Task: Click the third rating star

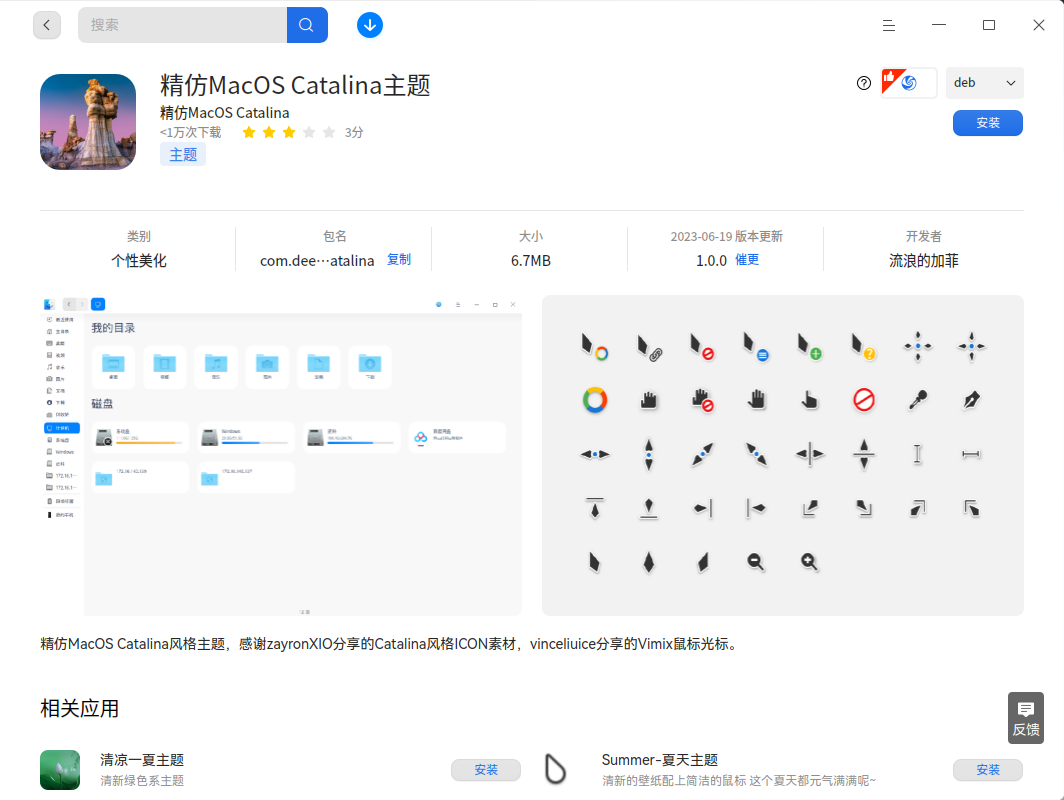Action: 289,132
